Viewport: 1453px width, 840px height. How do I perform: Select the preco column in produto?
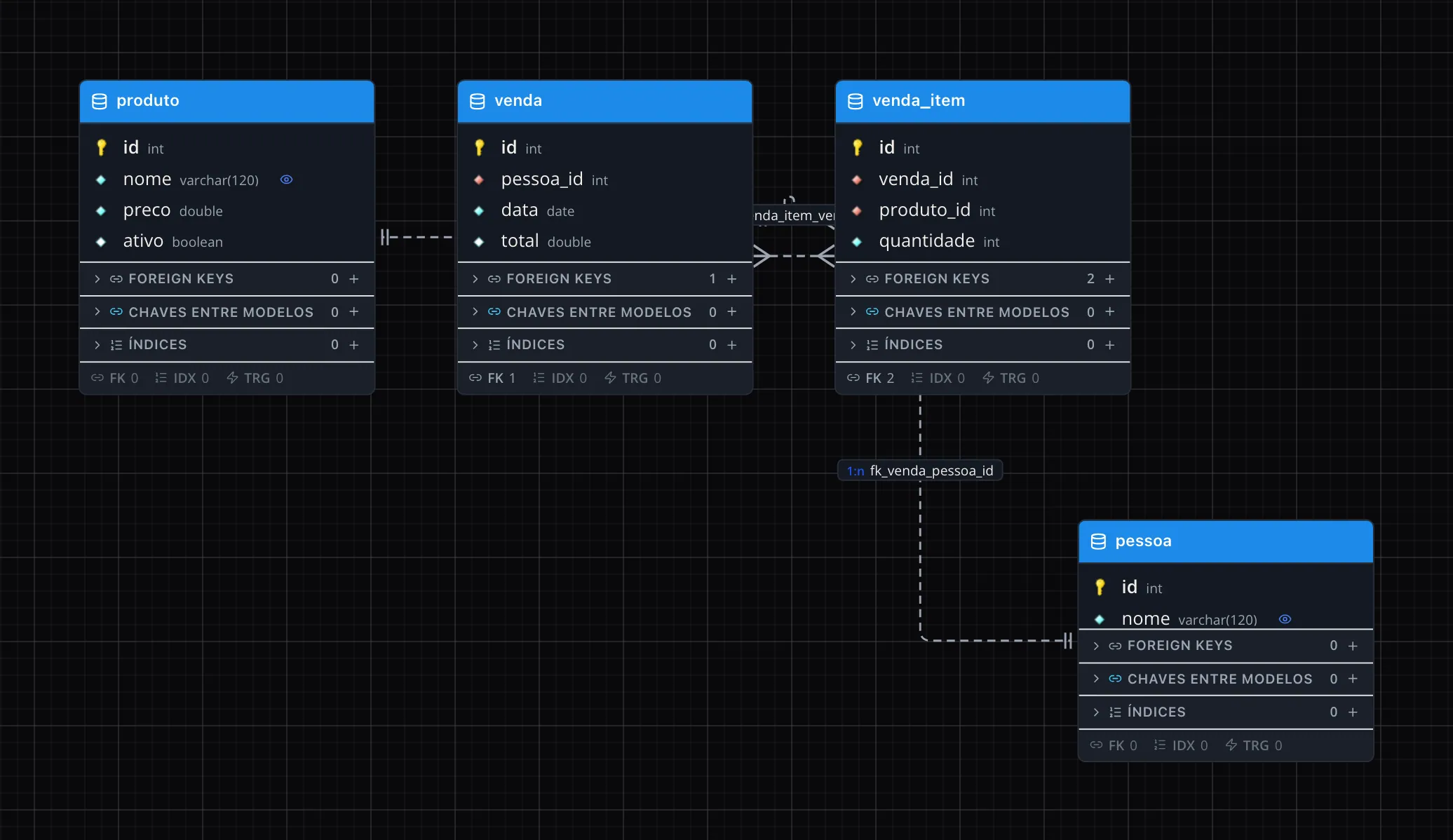227,210
